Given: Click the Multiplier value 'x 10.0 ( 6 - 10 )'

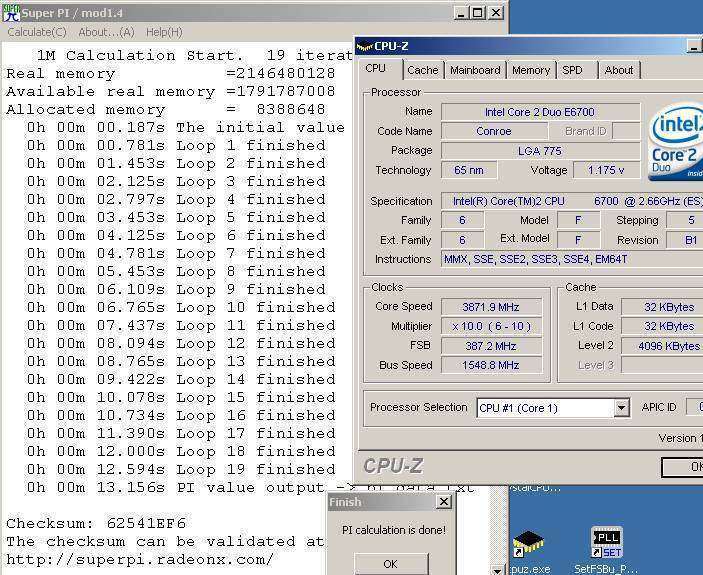Looking at the screenshot, I should click(x=491, y=326).
